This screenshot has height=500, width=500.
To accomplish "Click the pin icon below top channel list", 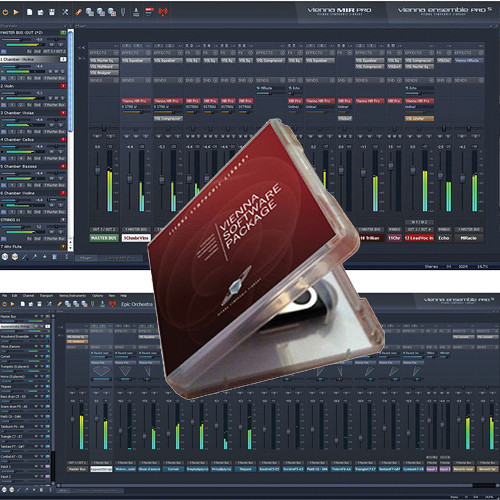I will 34,257.
